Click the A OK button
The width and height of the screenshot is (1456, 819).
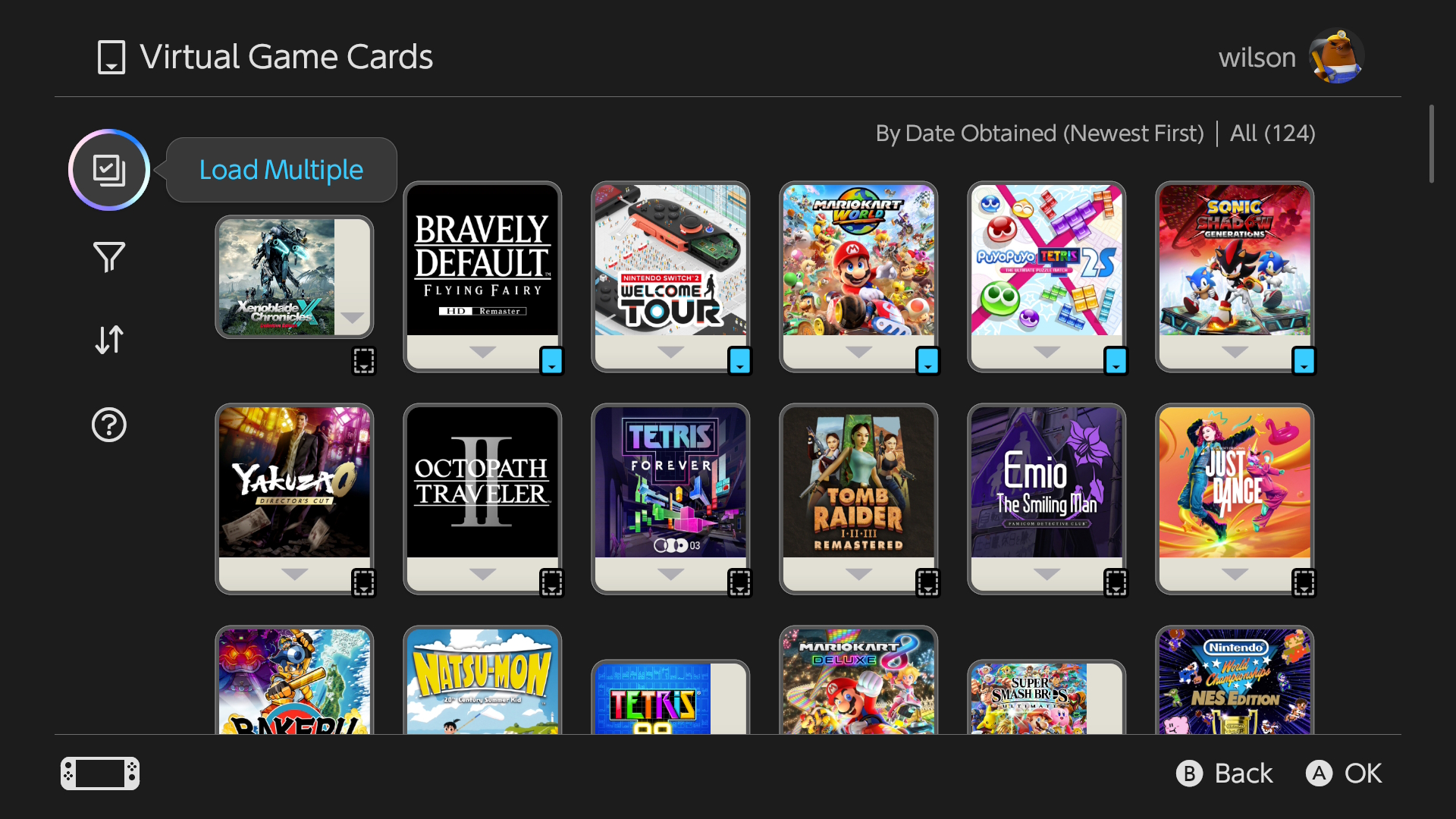pos(1344,773)
